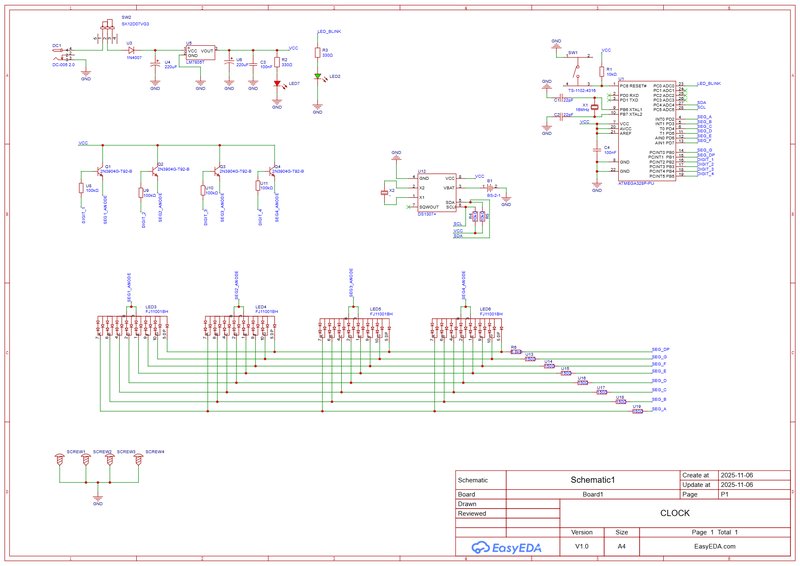Click the EasyEDA cloud logo
The width and height of the screenshot is (800, 566).
(x=507, y=548)
